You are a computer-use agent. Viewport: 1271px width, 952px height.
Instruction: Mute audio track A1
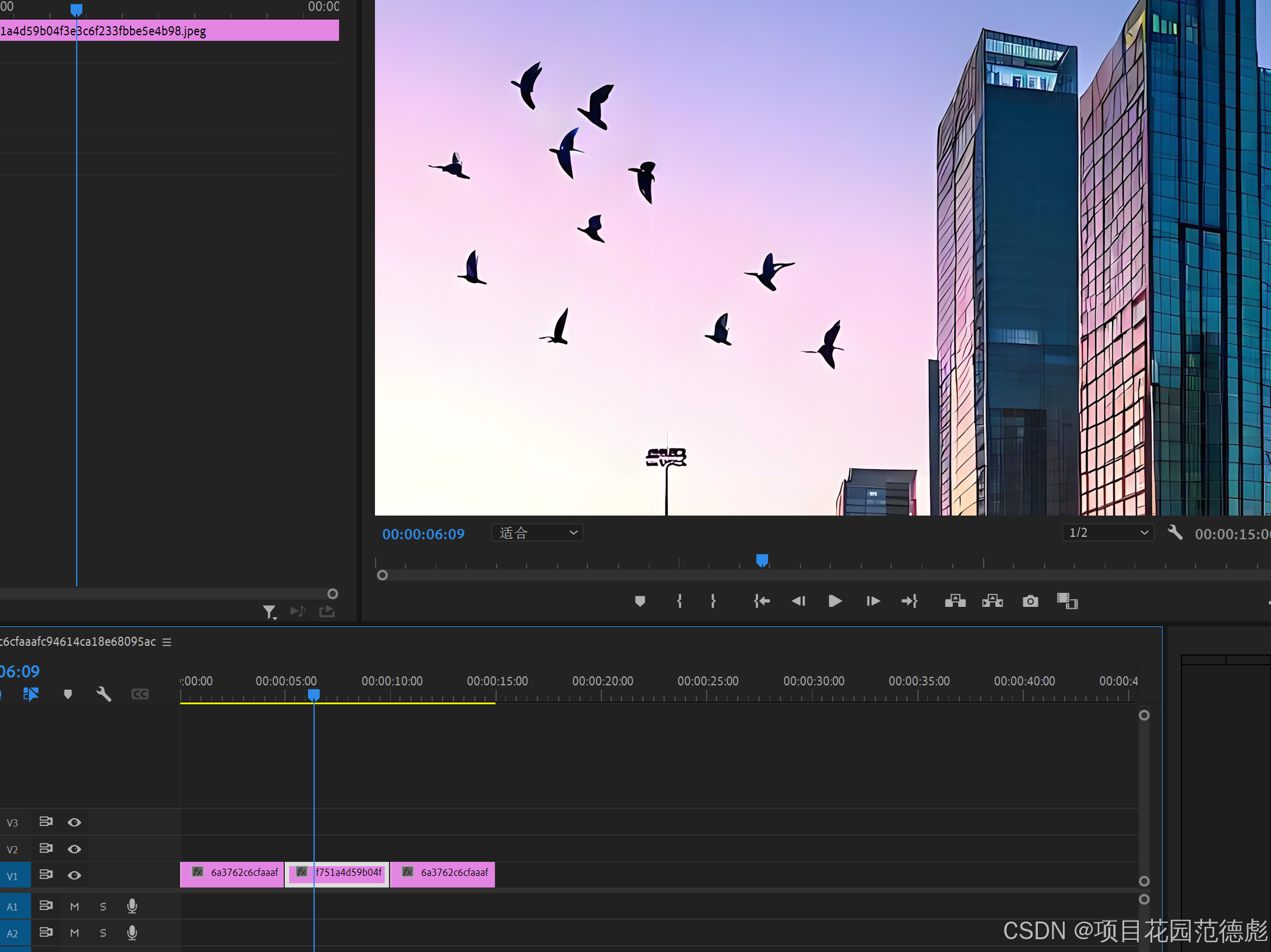point(74,906)
